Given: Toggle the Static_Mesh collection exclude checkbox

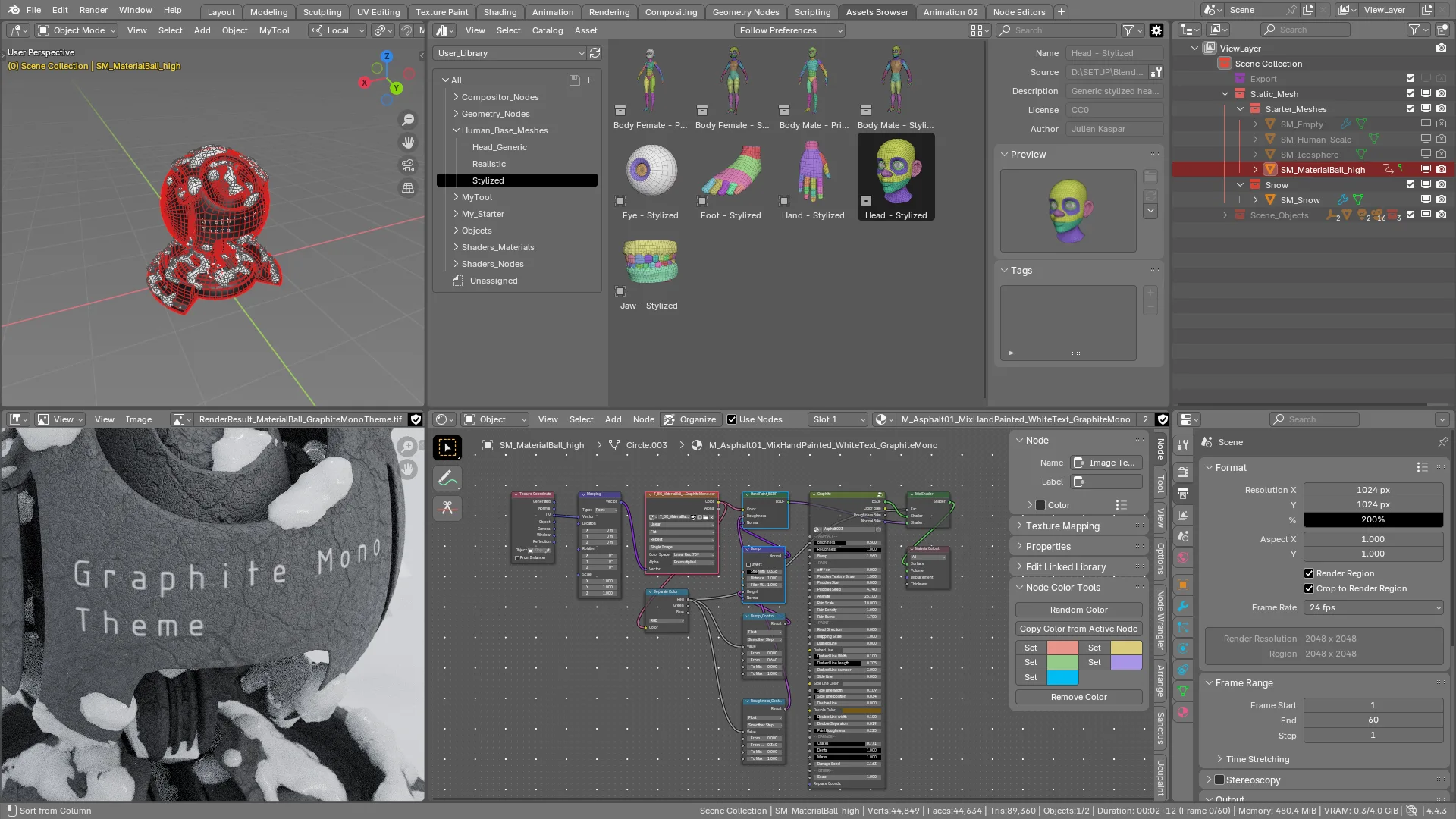Looking at the screenshot, I should point(1410,94).
